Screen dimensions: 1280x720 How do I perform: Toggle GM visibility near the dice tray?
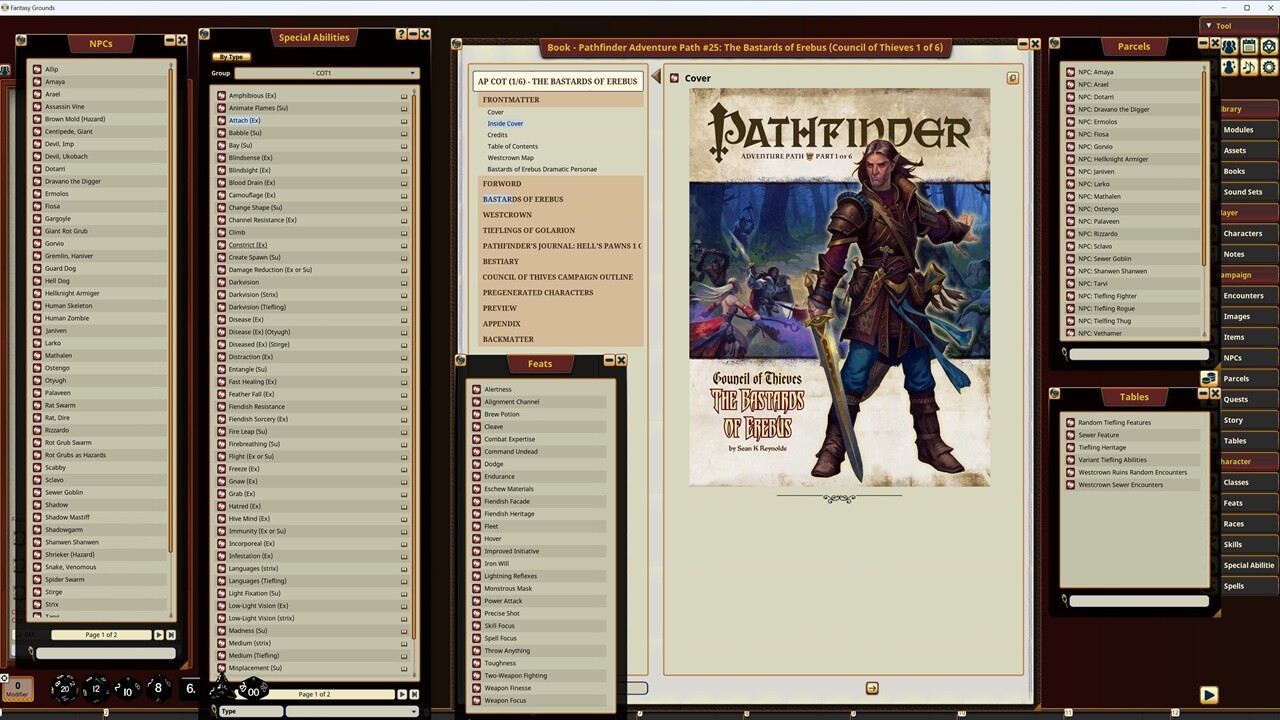pyautogui.click(x=4, y=678)
